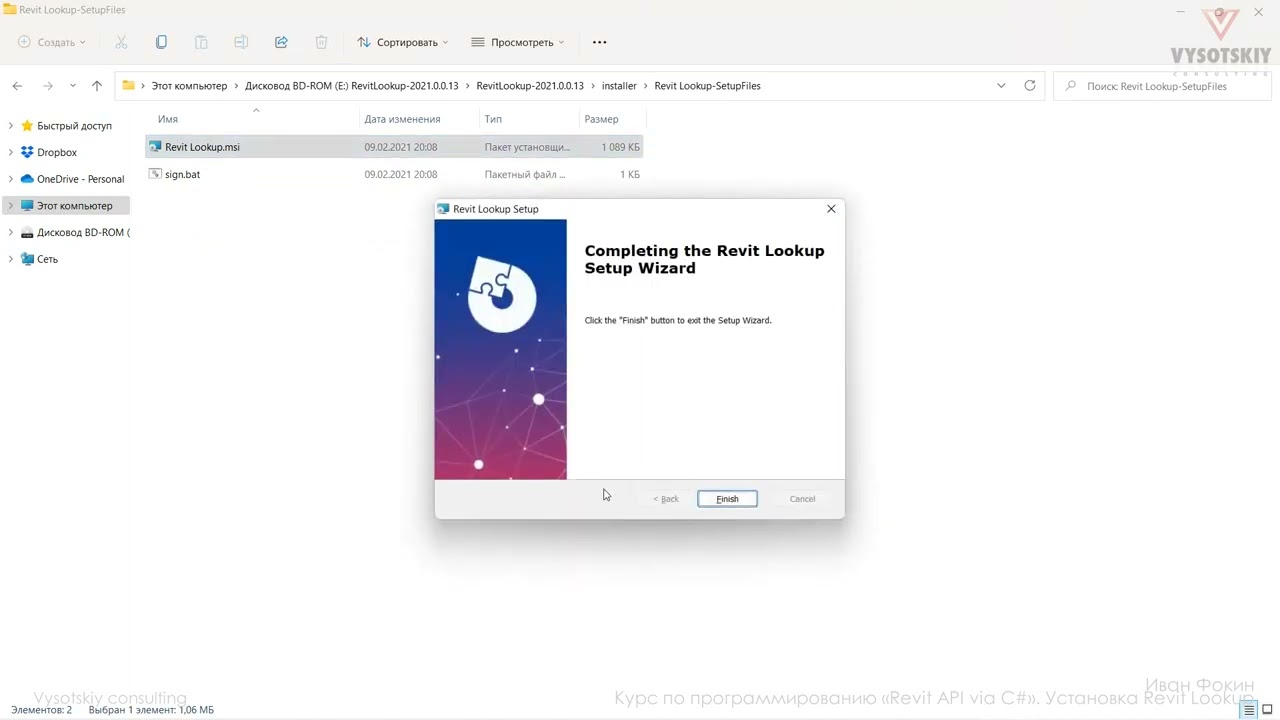Go up one folder level

click(97, 86)
